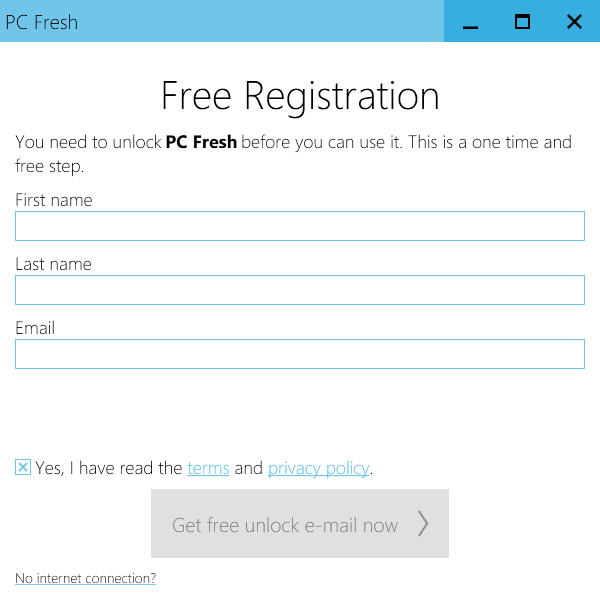Open the No internet connection? link
Viewport: 600px width, 600px height.
[85, 578]
